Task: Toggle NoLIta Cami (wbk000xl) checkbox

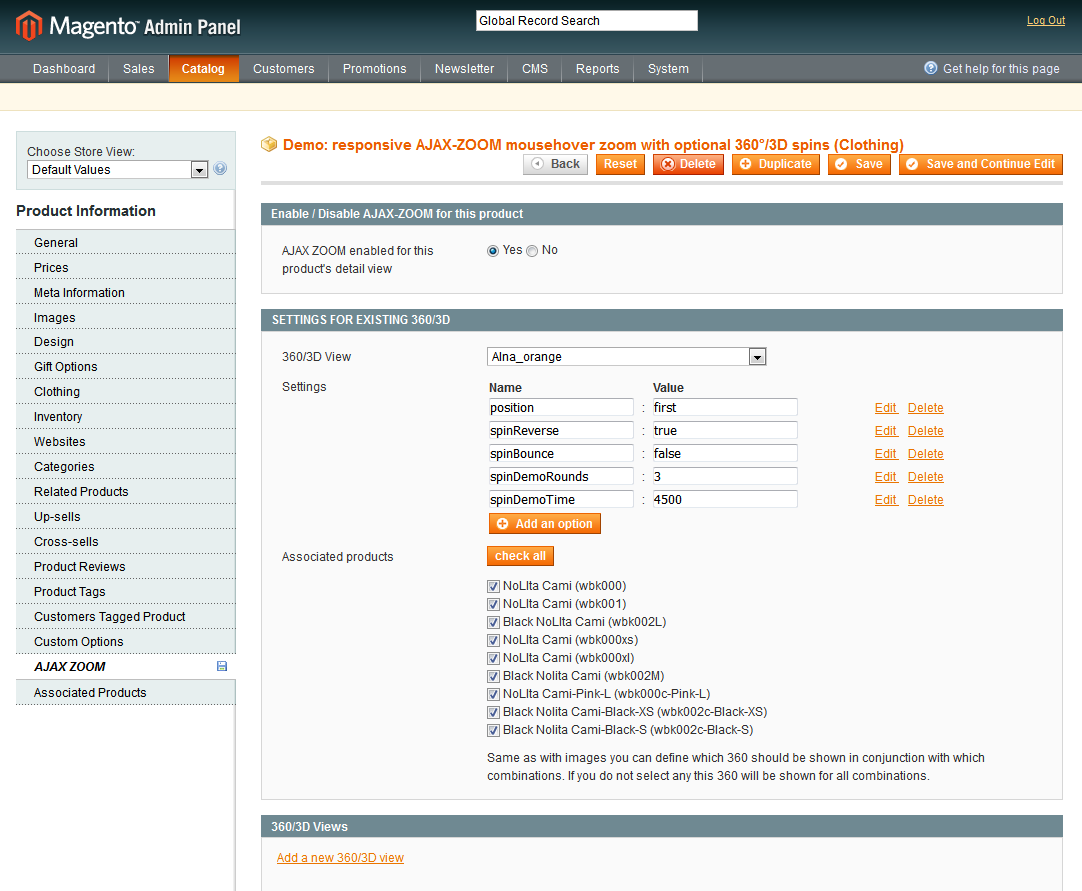Action: (493, 658)
